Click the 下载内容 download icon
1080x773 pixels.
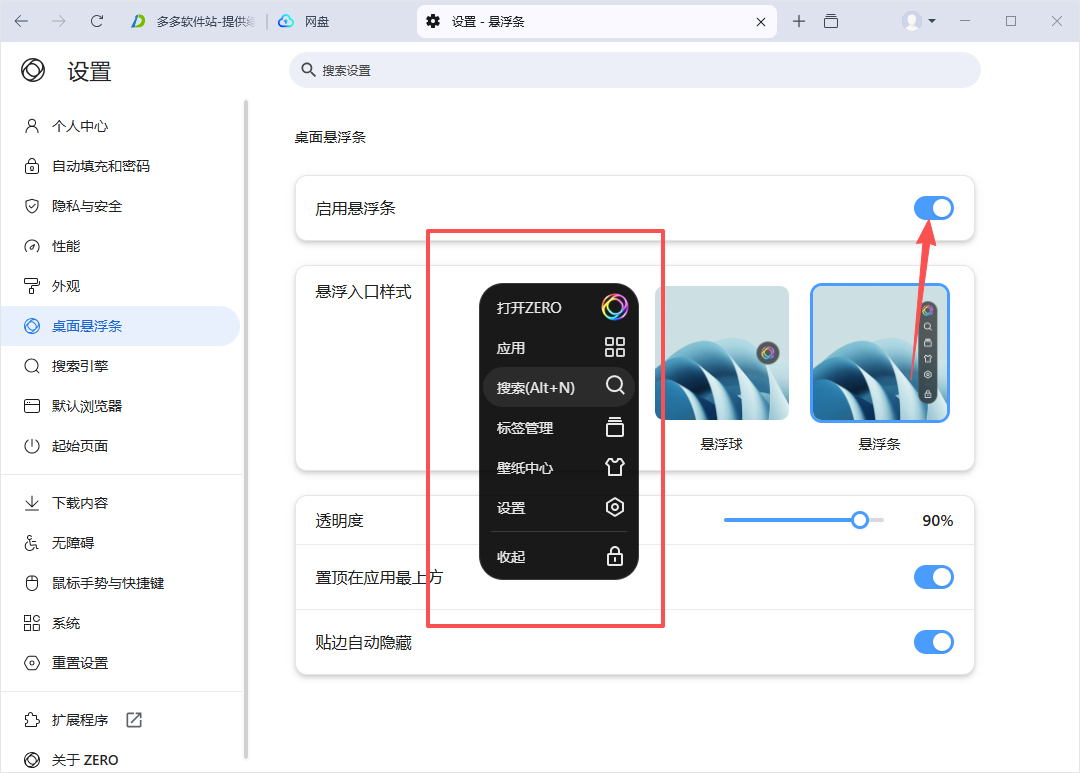point(32,503)
